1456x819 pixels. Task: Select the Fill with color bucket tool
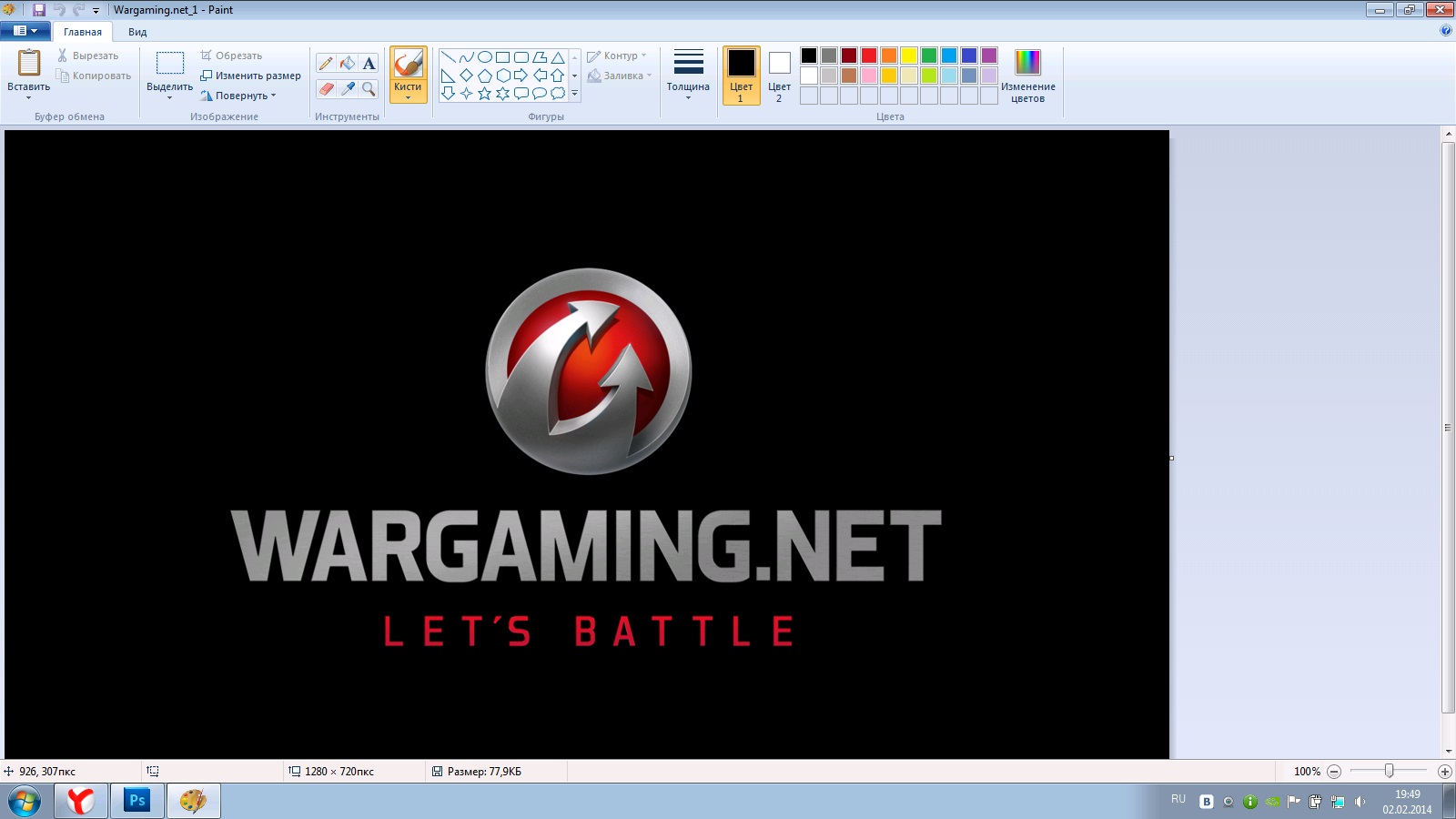pos(348,64)
